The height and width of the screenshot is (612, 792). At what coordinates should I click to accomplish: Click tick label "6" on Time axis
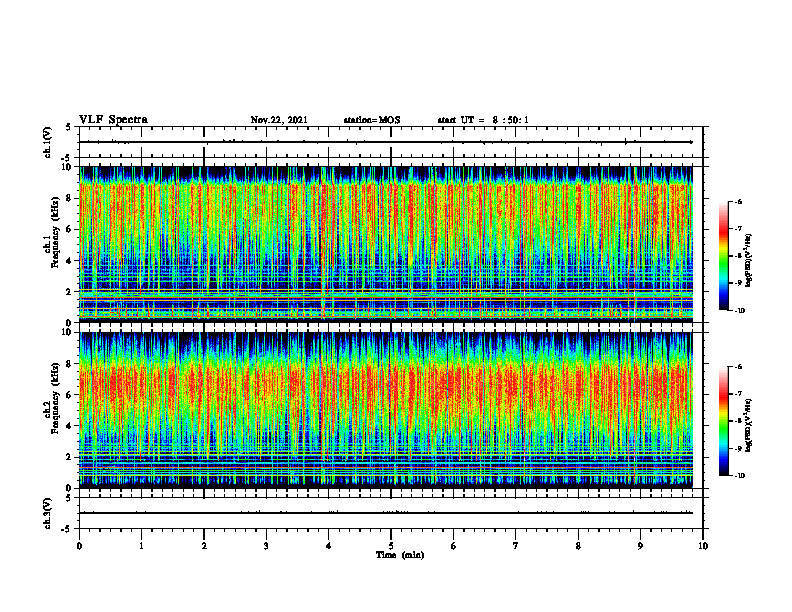point(454,546)
